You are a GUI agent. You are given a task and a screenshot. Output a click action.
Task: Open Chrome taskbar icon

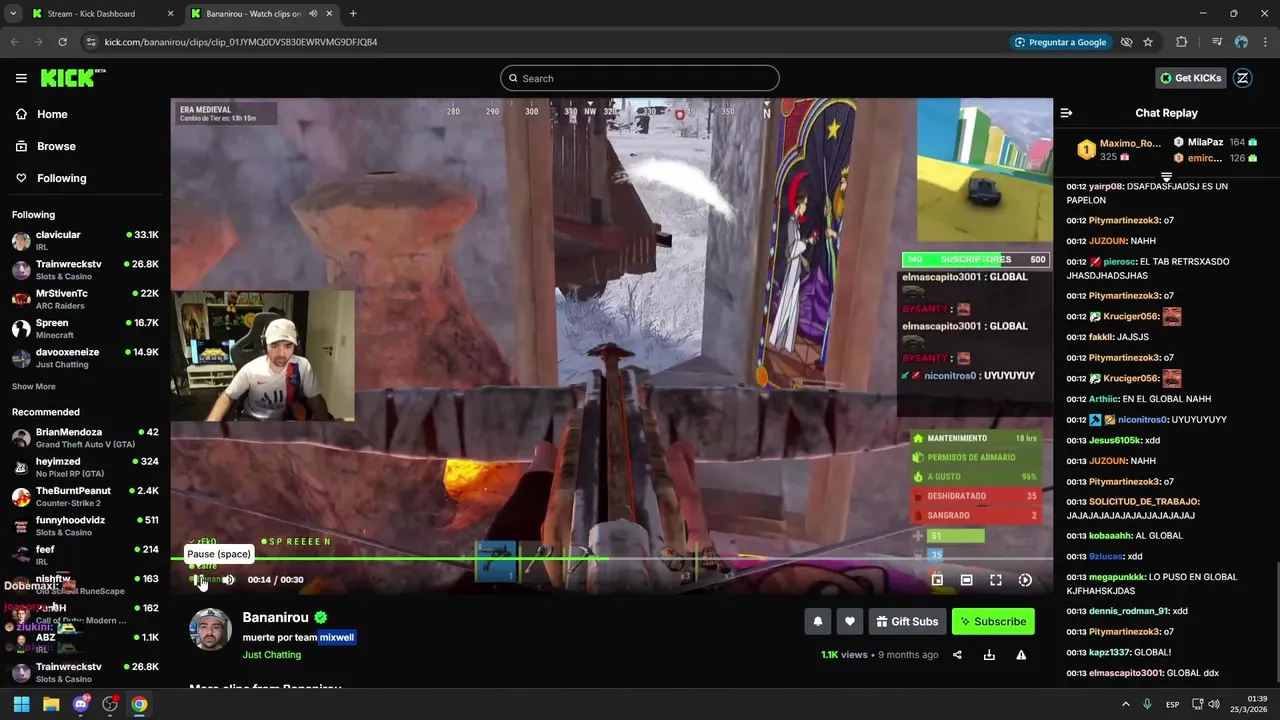[139, 704]
